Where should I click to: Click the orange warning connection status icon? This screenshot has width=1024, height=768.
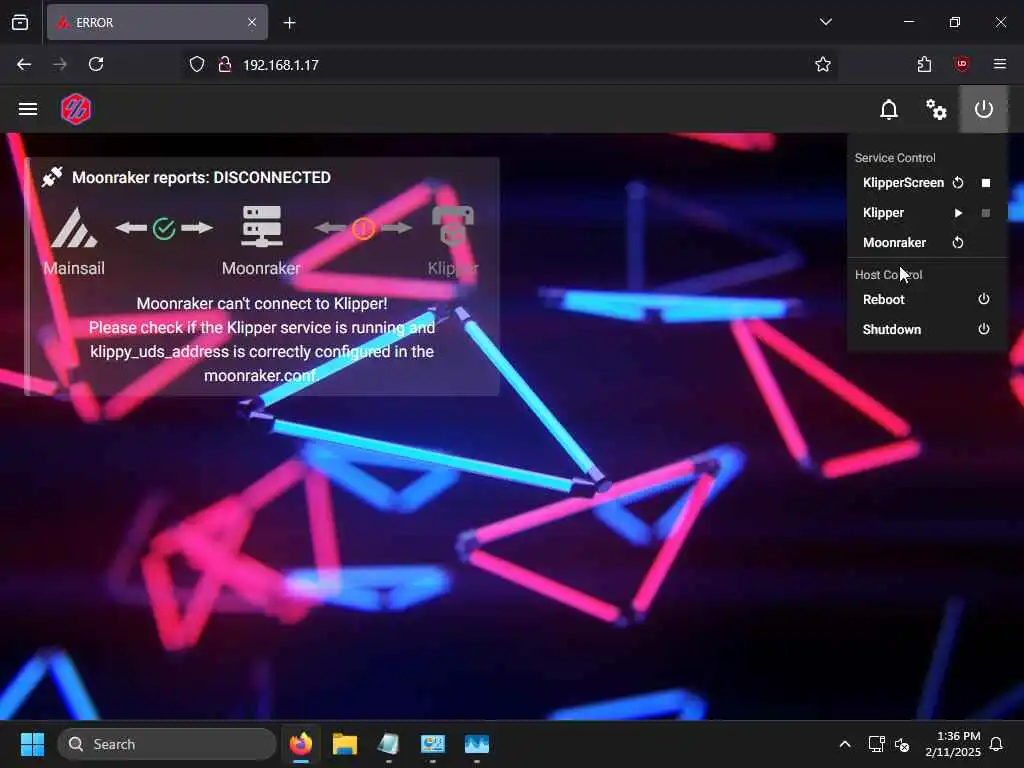click(363, 229)
